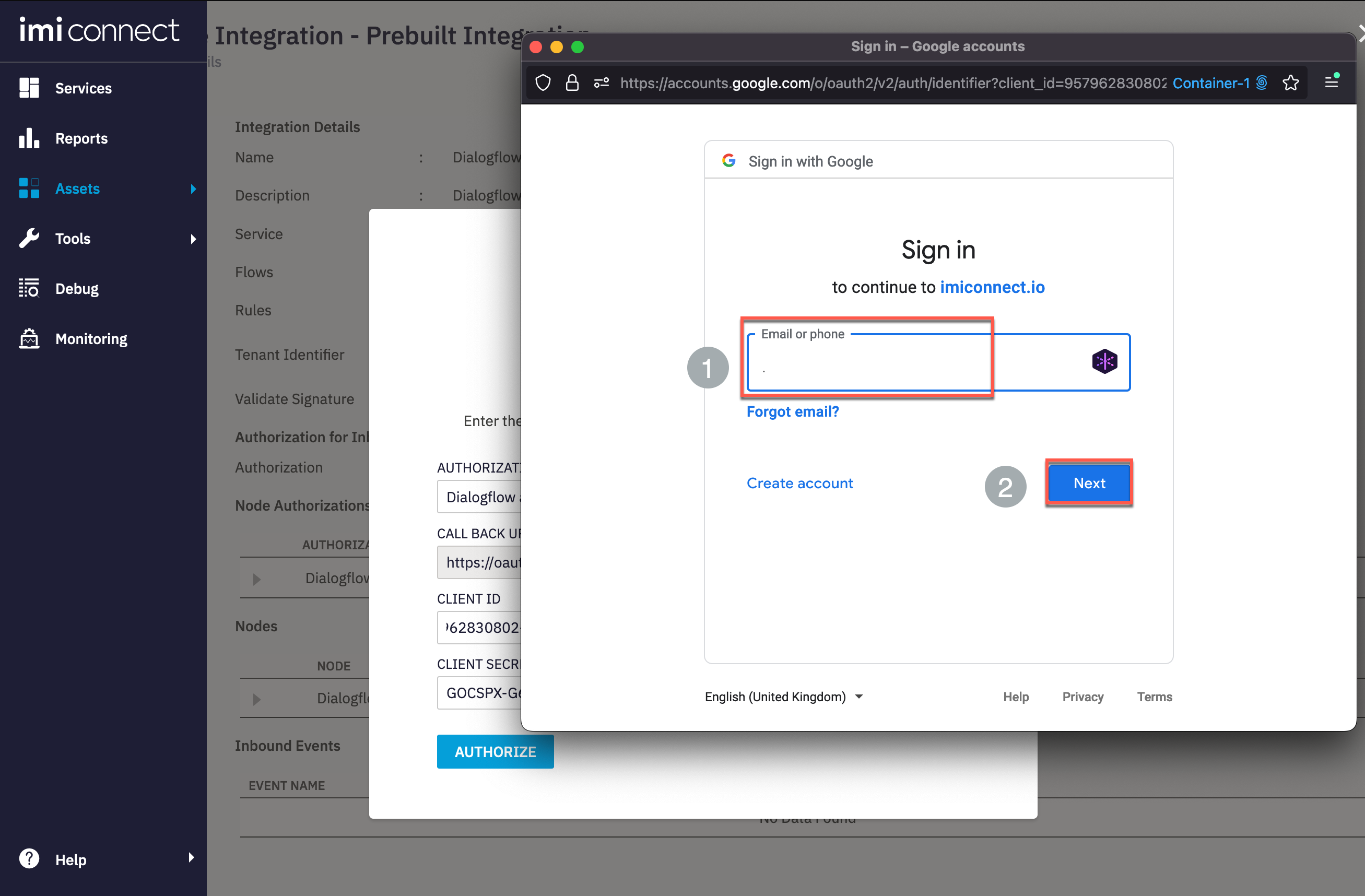Open the Debug list icon

(x=29, y=289)
